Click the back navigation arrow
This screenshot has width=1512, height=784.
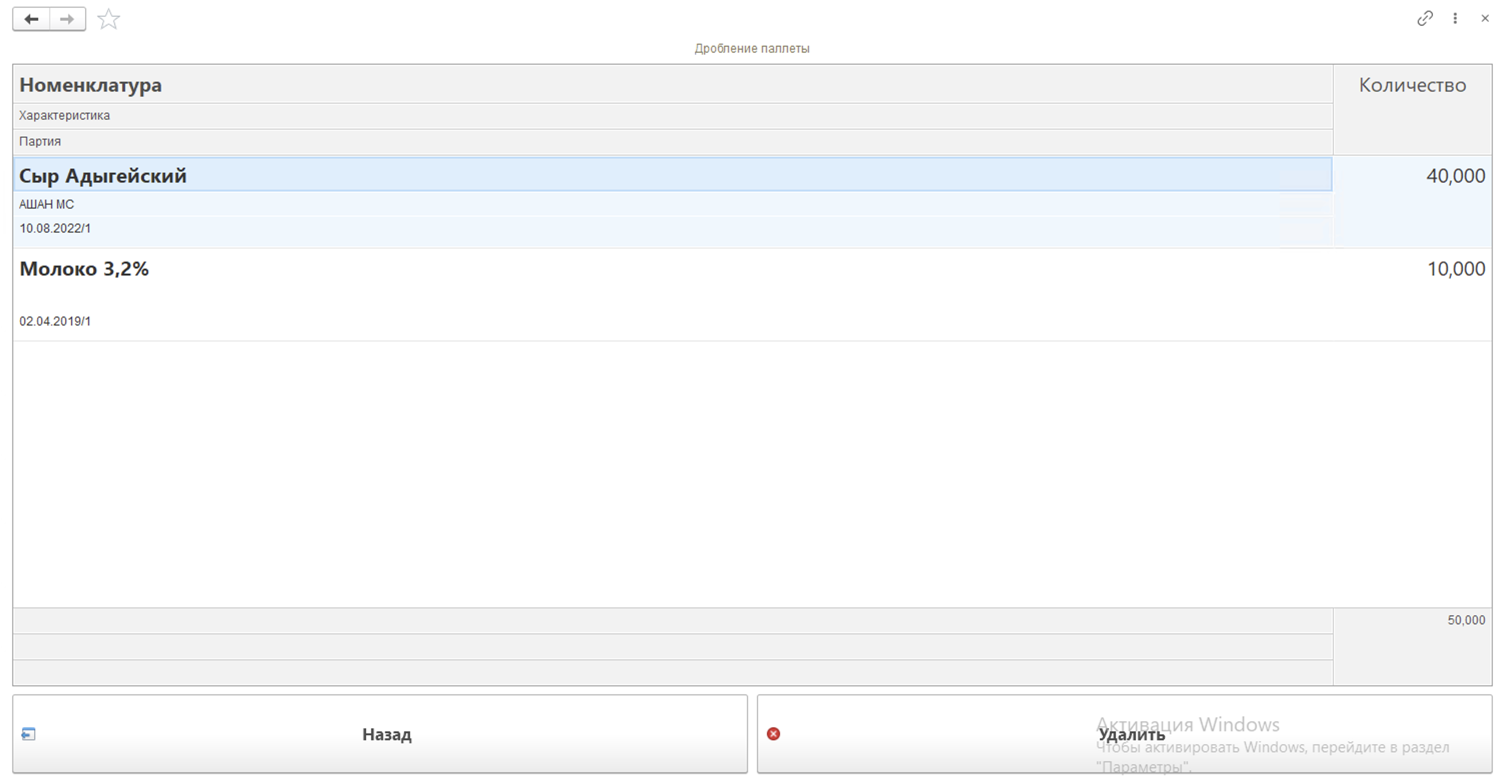coord(31,19)
